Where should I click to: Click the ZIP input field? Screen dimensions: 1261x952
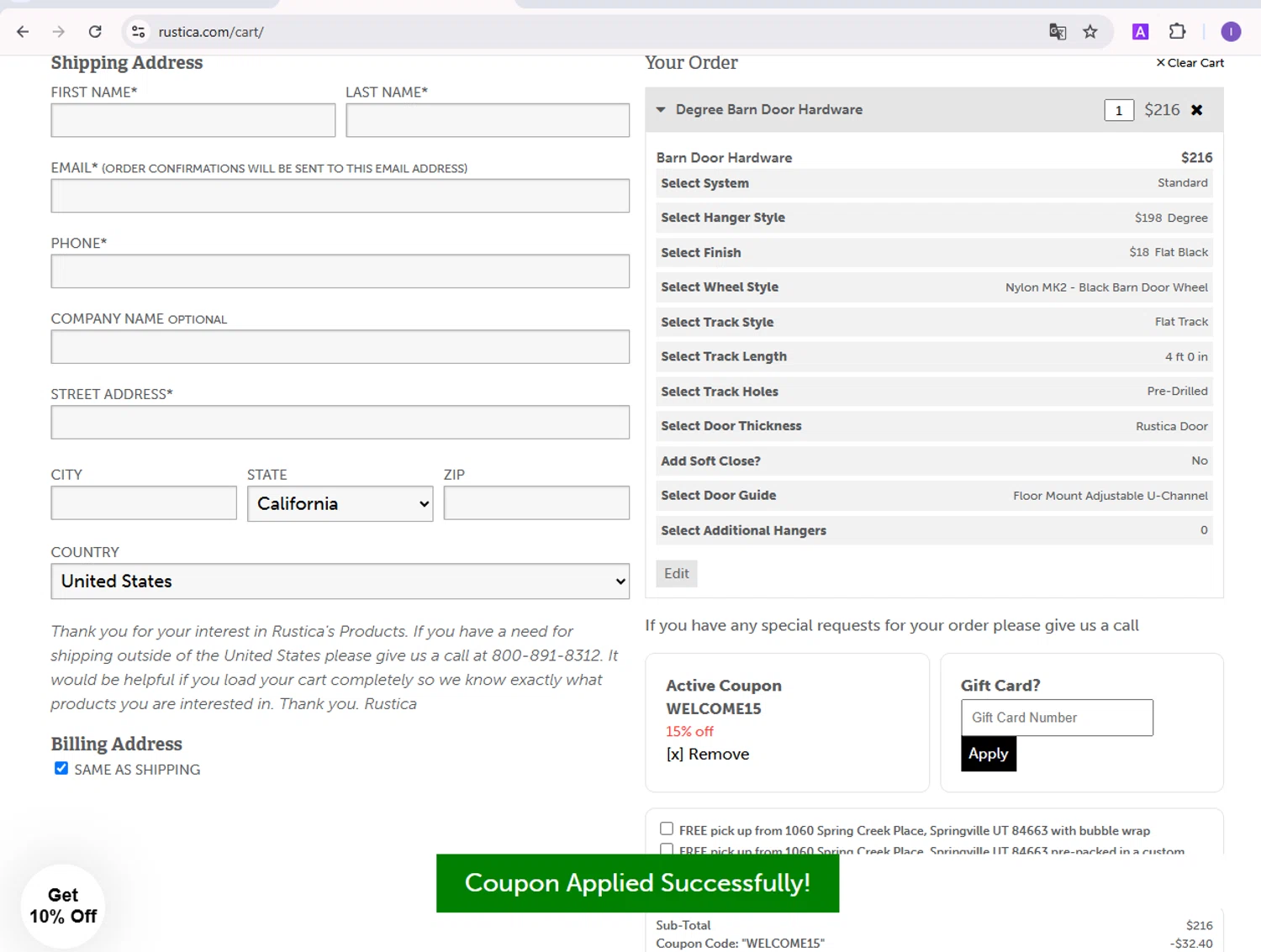(536, 503)
